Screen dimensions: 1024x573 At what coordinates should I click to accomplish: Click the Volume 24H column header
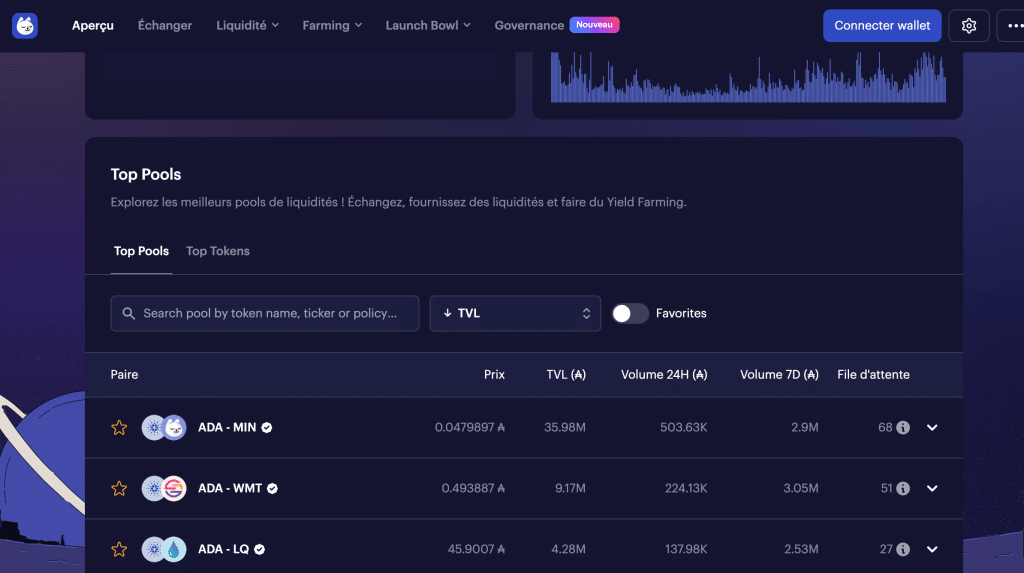[664, 374]
